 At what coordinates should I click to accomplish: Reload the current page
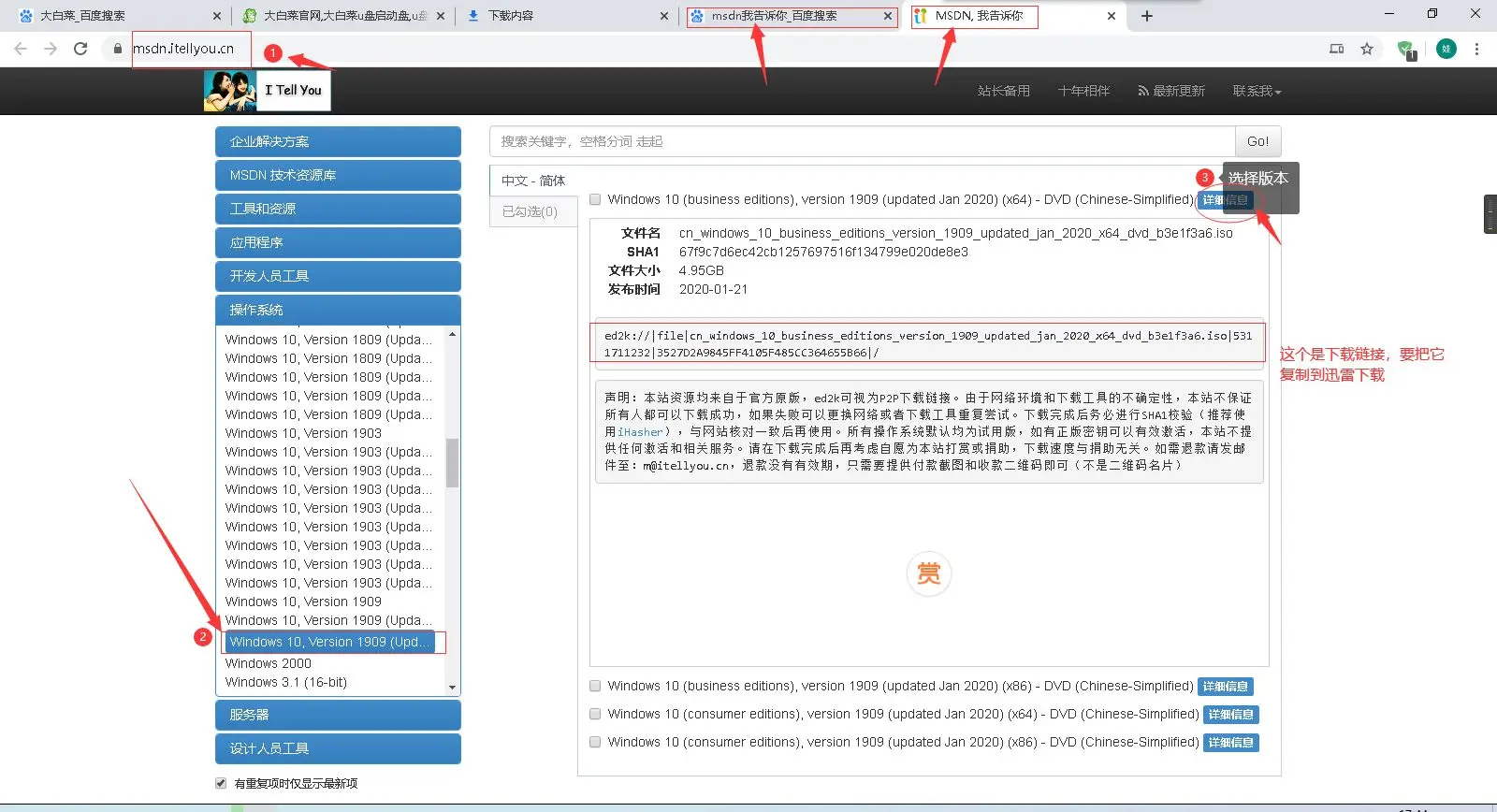pos(80,49)
